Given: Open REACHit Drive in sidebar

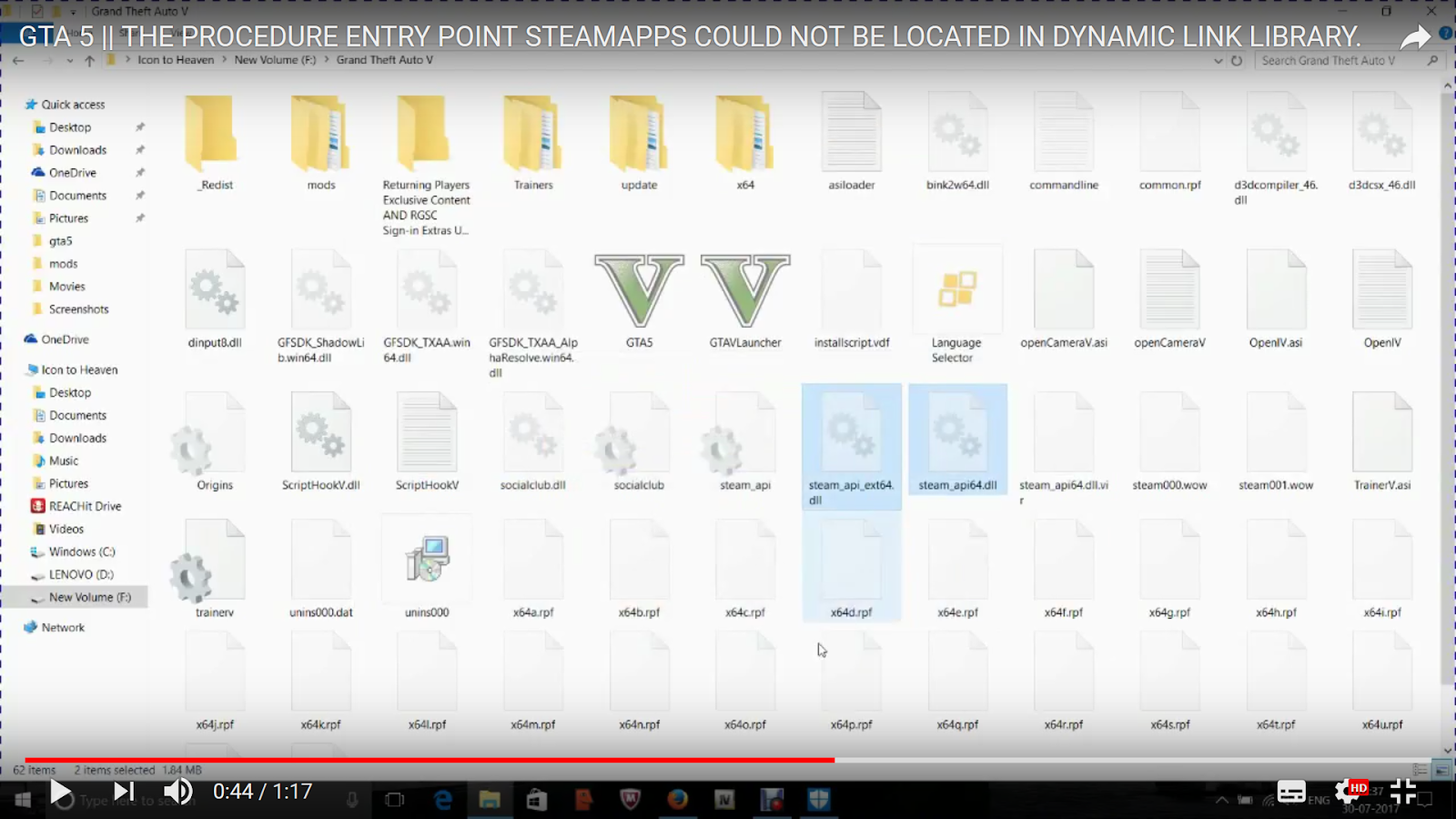Looking at the screenshot, I should point(85,507).
